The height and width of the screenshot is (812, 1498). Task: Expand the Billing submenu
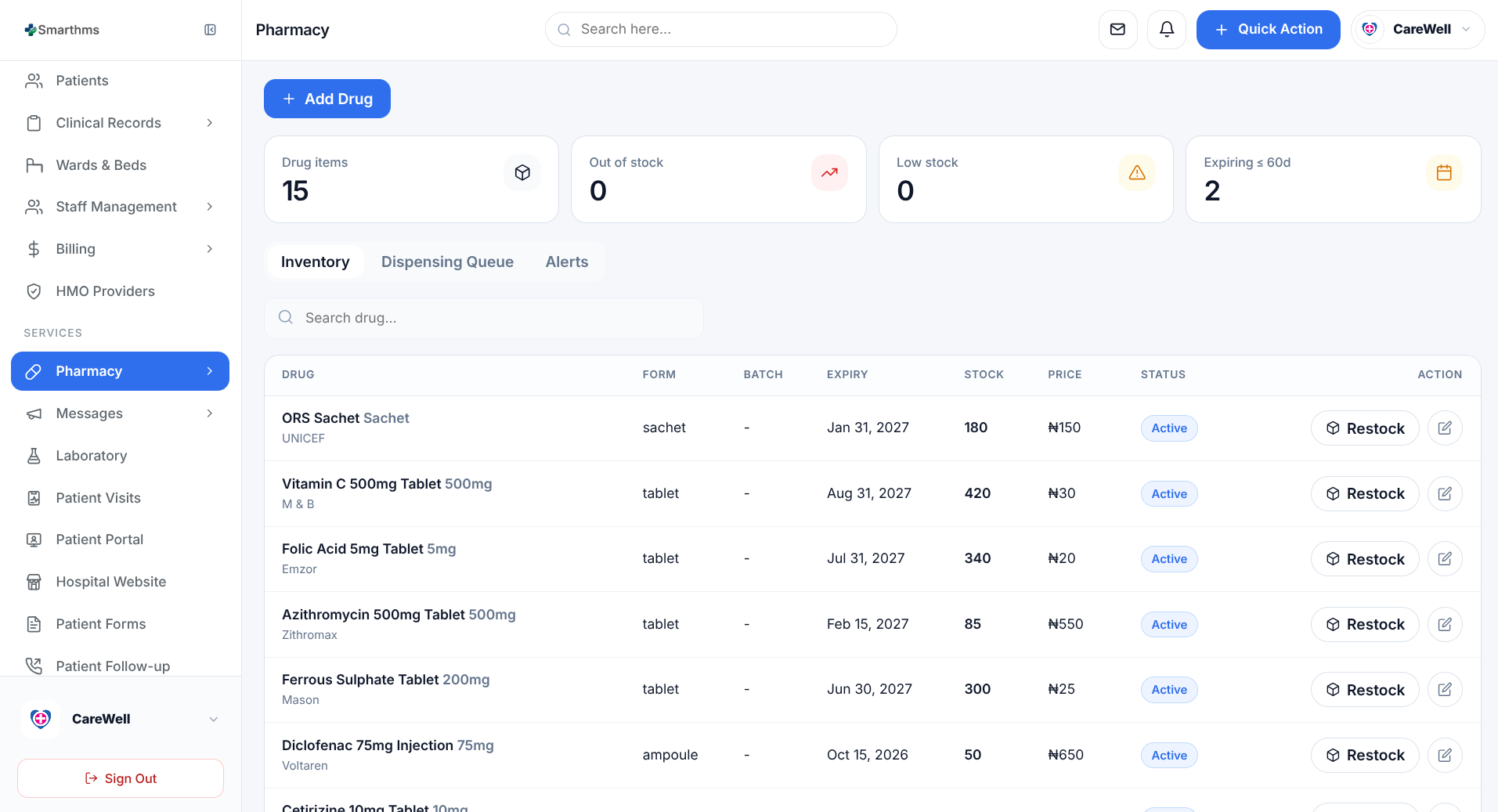tap(209, 249)
